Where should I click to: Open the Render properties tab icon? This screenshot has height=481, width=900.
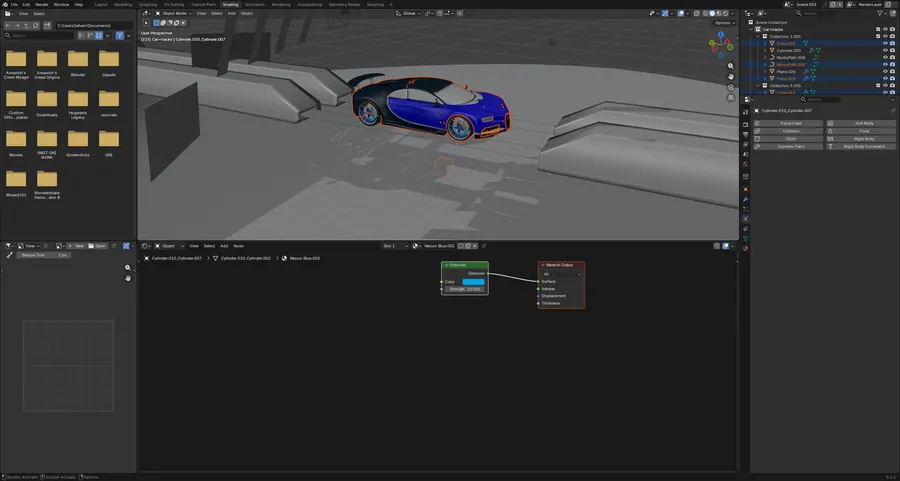pyautogui.click(x=746, y=124)
